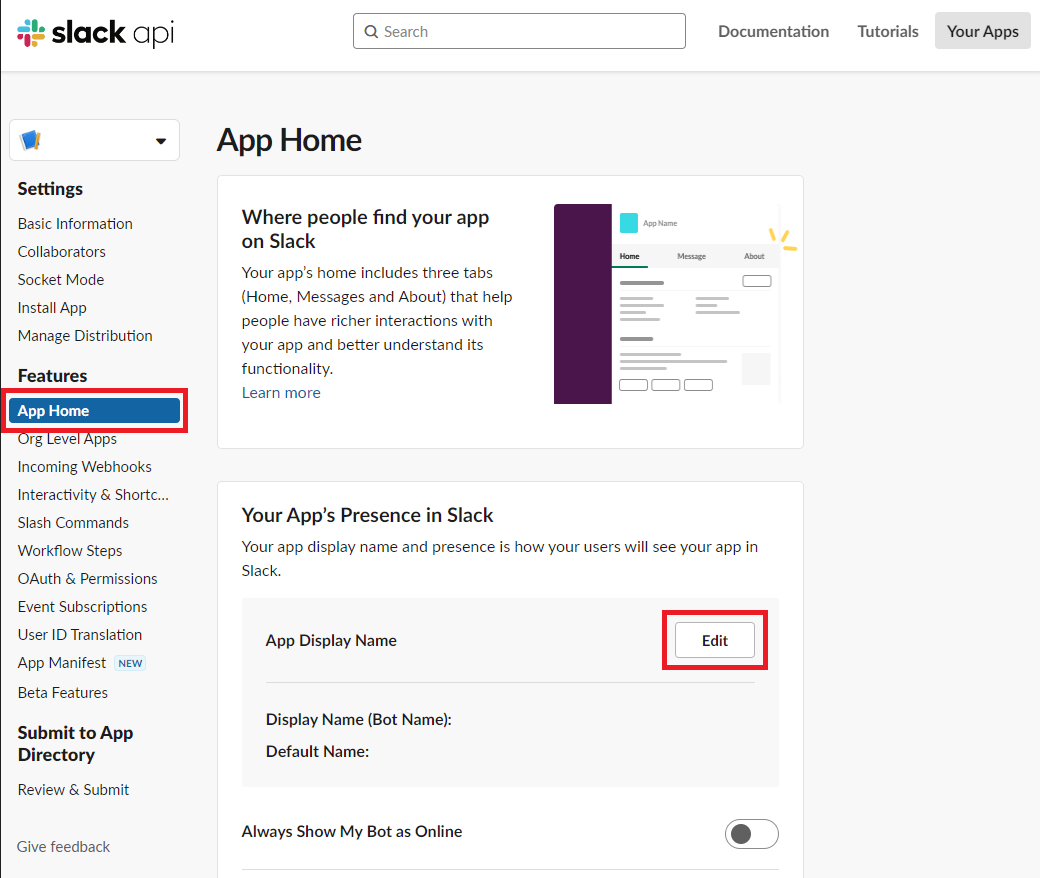Image resolution: width=1040 pixels, height=878 pixels.
Task: Open the Tutorials page
Action: coord(887,31)
